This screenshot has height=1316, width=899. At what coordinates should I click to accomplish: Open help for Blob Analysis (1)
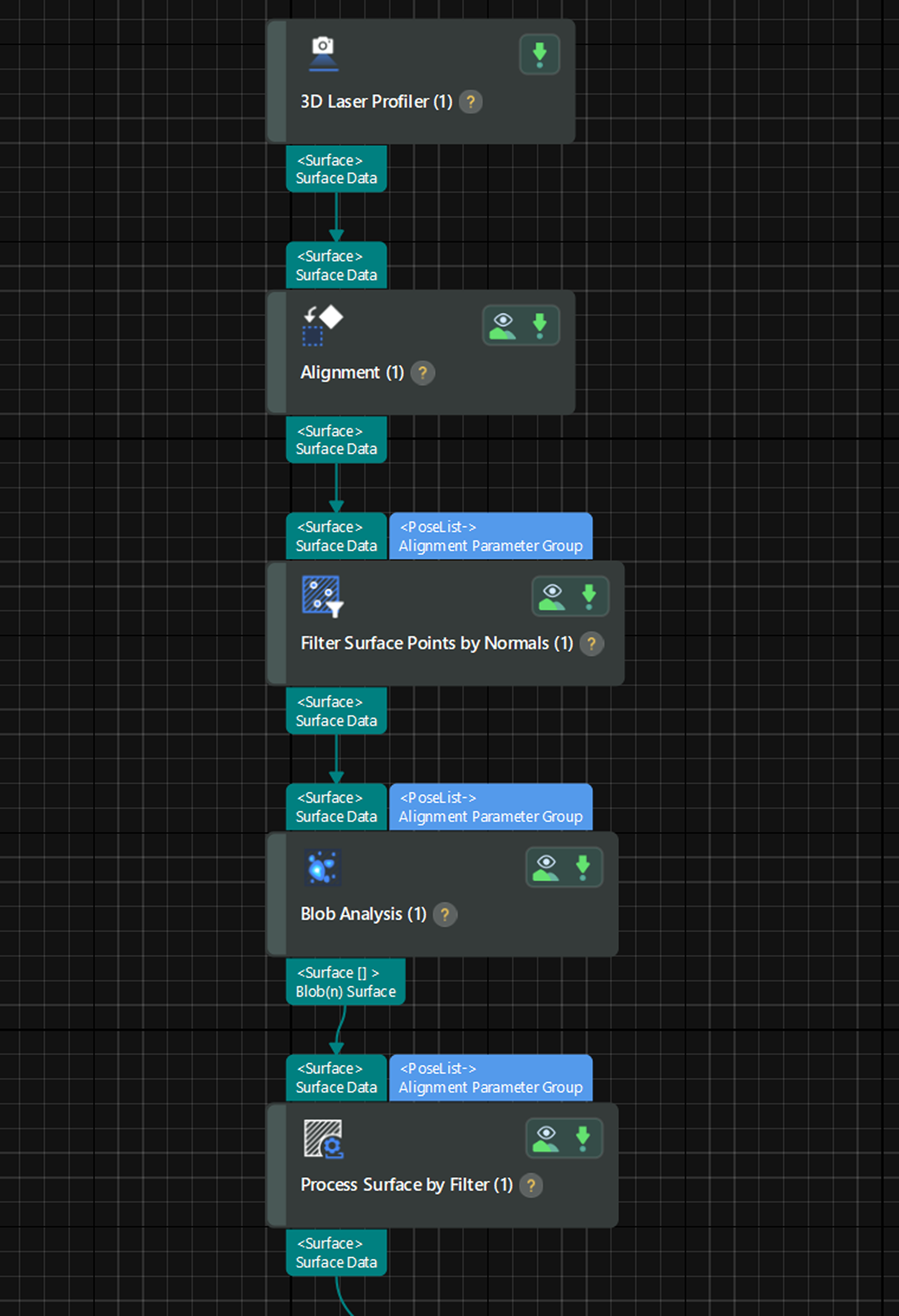tap(445, 915)
